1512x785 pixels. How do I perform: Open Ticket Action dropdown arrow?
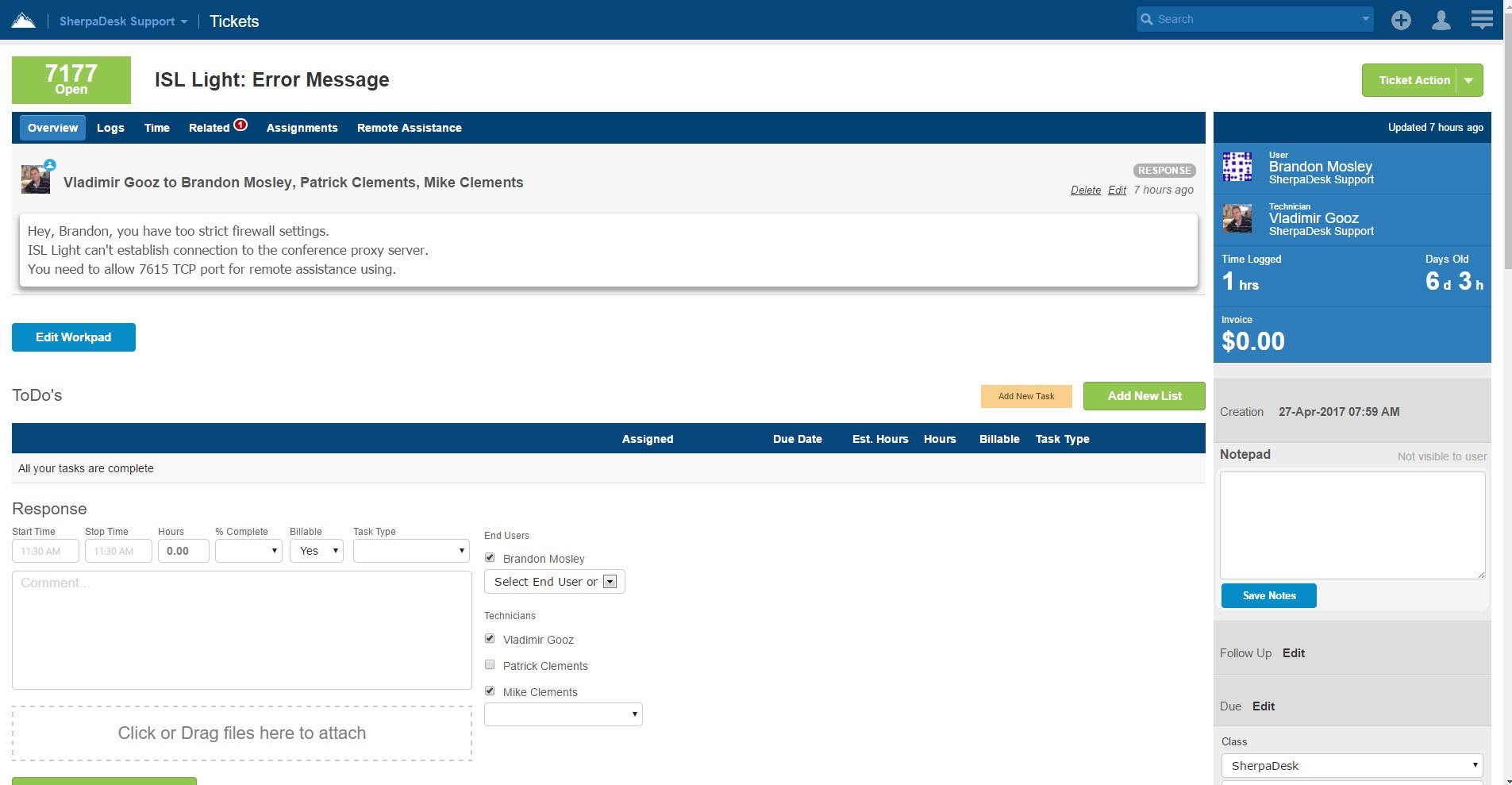(x=1469, y=80)
